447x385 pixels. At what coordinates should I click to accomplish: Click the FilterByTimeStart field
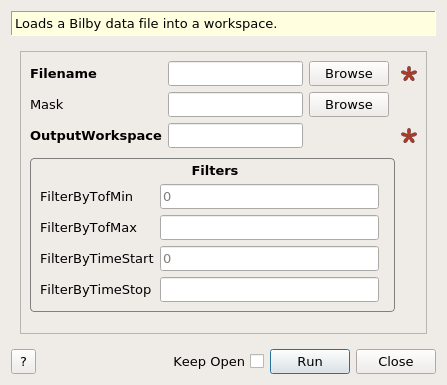tap(269, 259)
